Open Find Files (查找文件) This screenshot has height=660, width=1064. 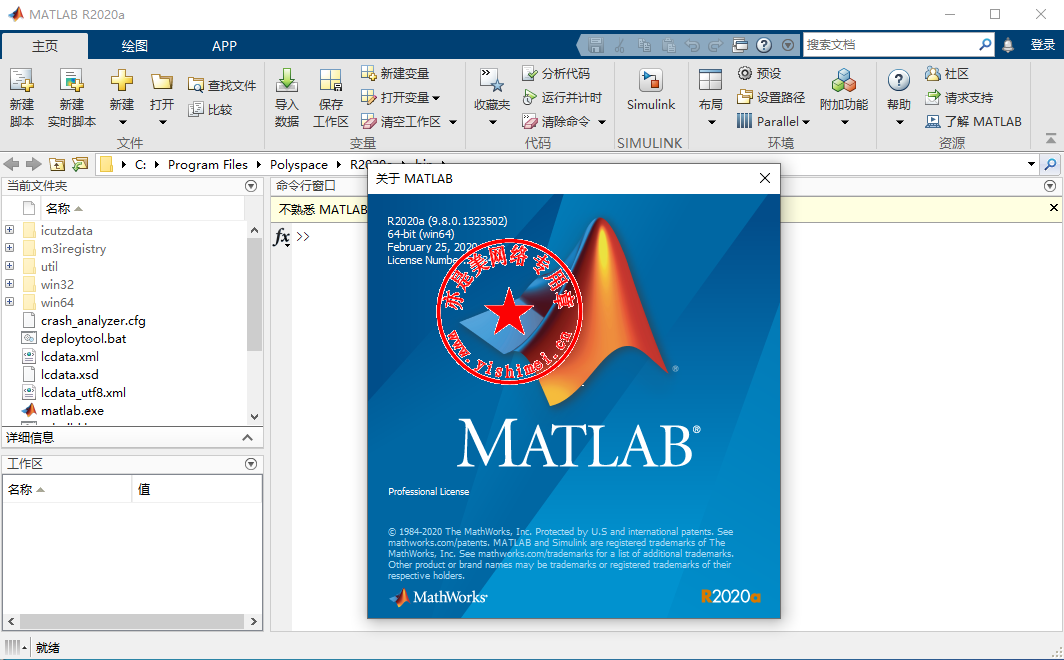(223, 85)
